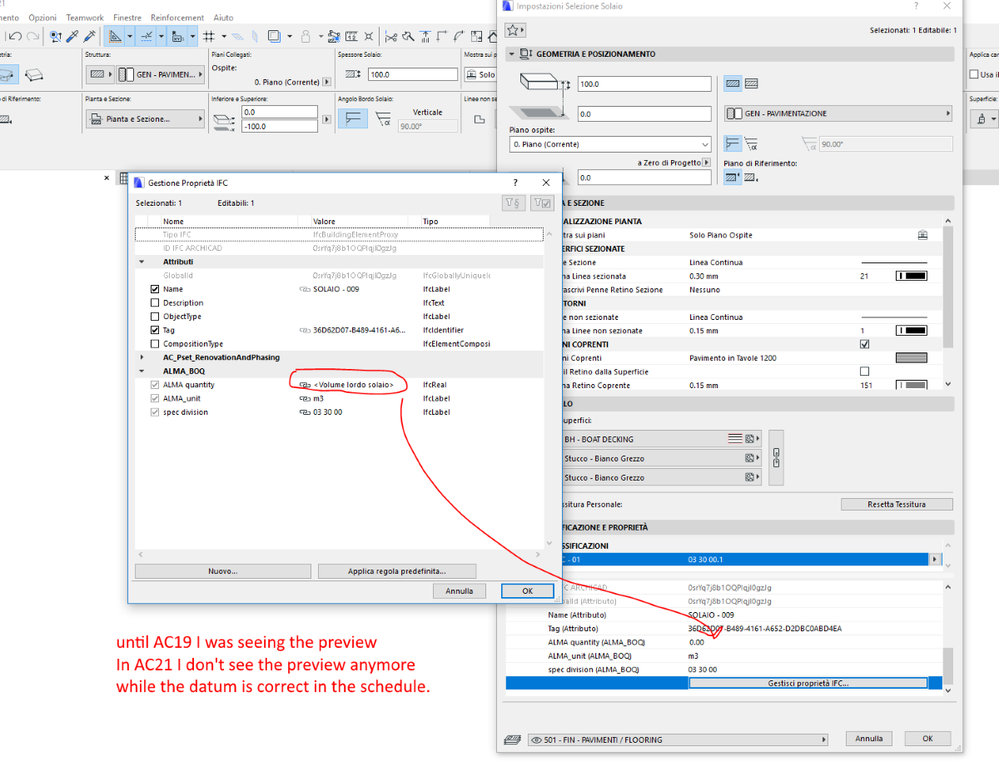Click the Spessore Solaio field in info box

[413, 75]
